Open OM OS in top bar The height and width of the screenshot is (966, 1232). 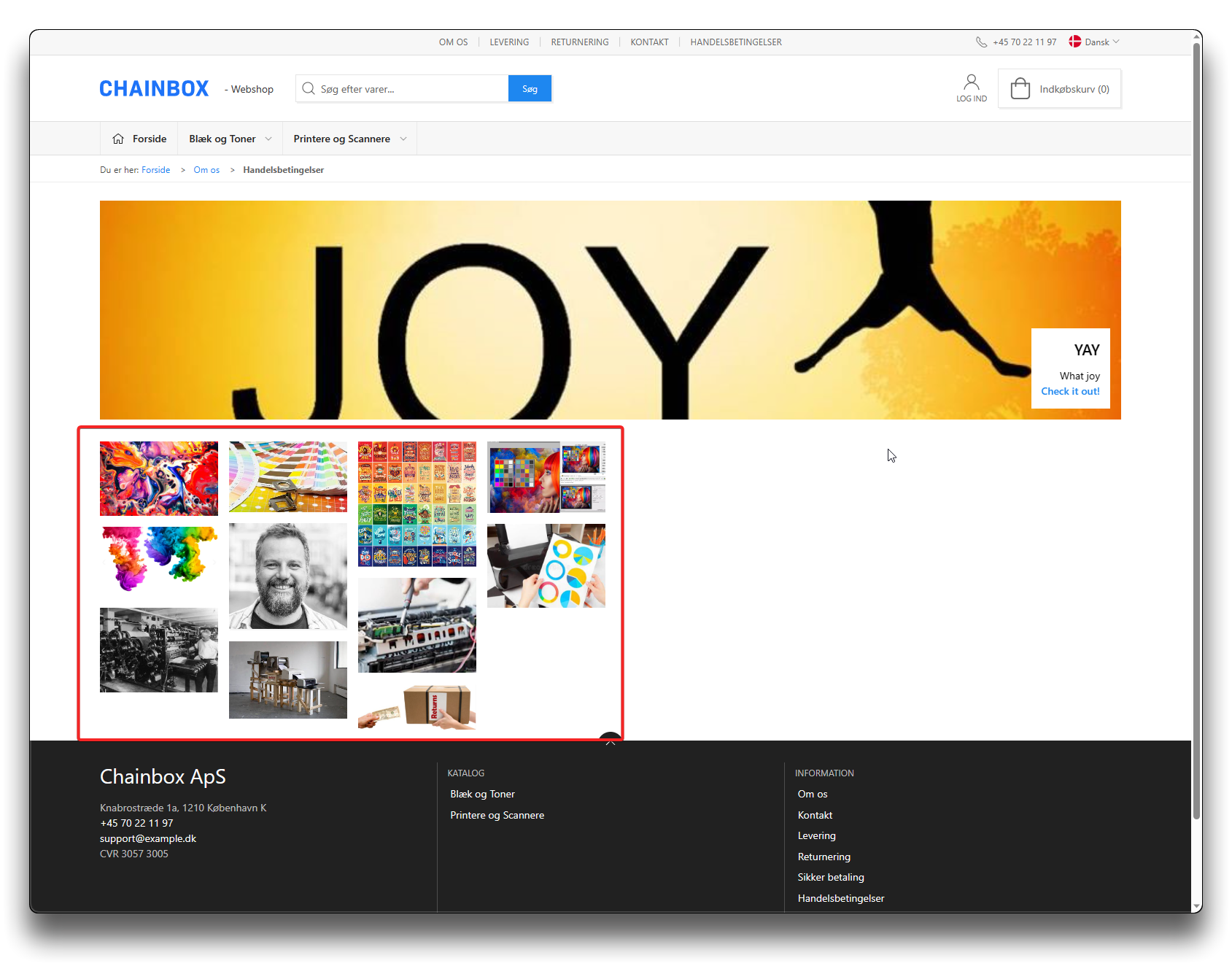click(453, 42)
